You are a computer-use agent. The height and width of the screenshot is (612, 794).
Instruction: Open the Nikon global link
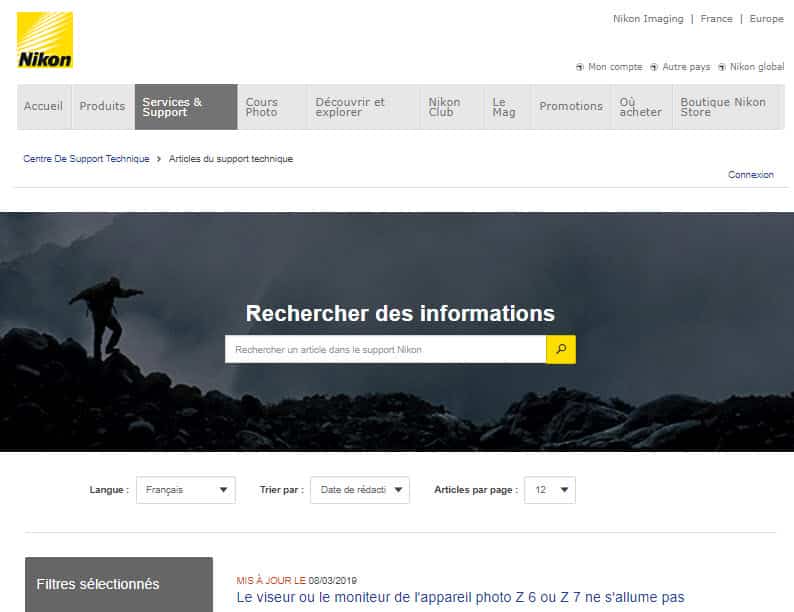(757, 67)
